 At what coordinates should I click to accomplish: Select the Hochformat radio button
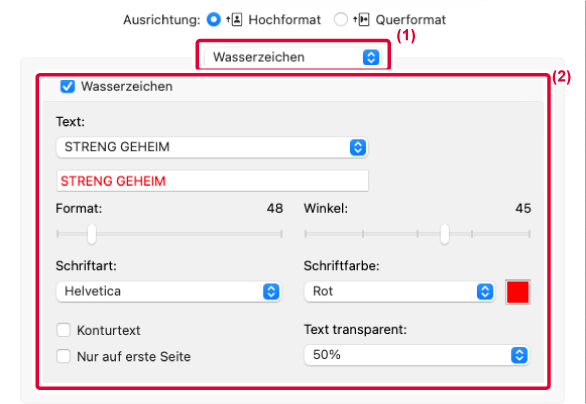214,19
